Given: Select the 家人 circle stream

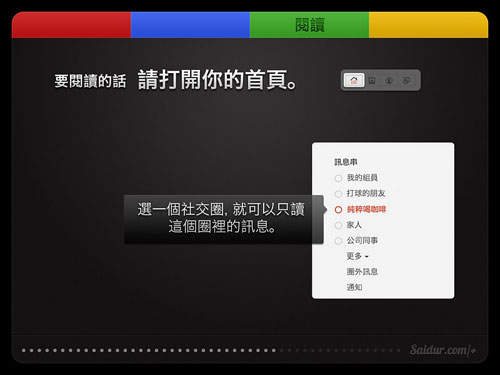Looking at the screenshot, I should pyautogui.click(x=348, y=225).
